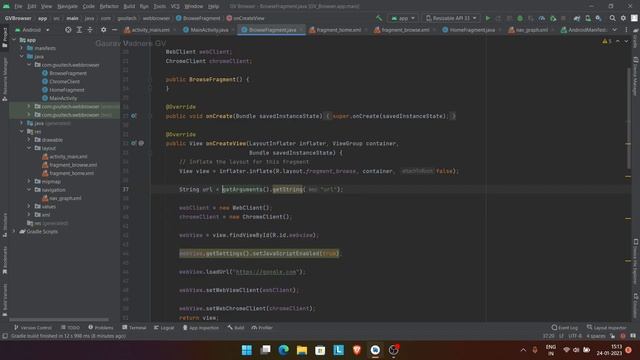This screenshot has width=640, height=360.
Task: Click the Project panel horizontal scrollbar
Action: 59,320
